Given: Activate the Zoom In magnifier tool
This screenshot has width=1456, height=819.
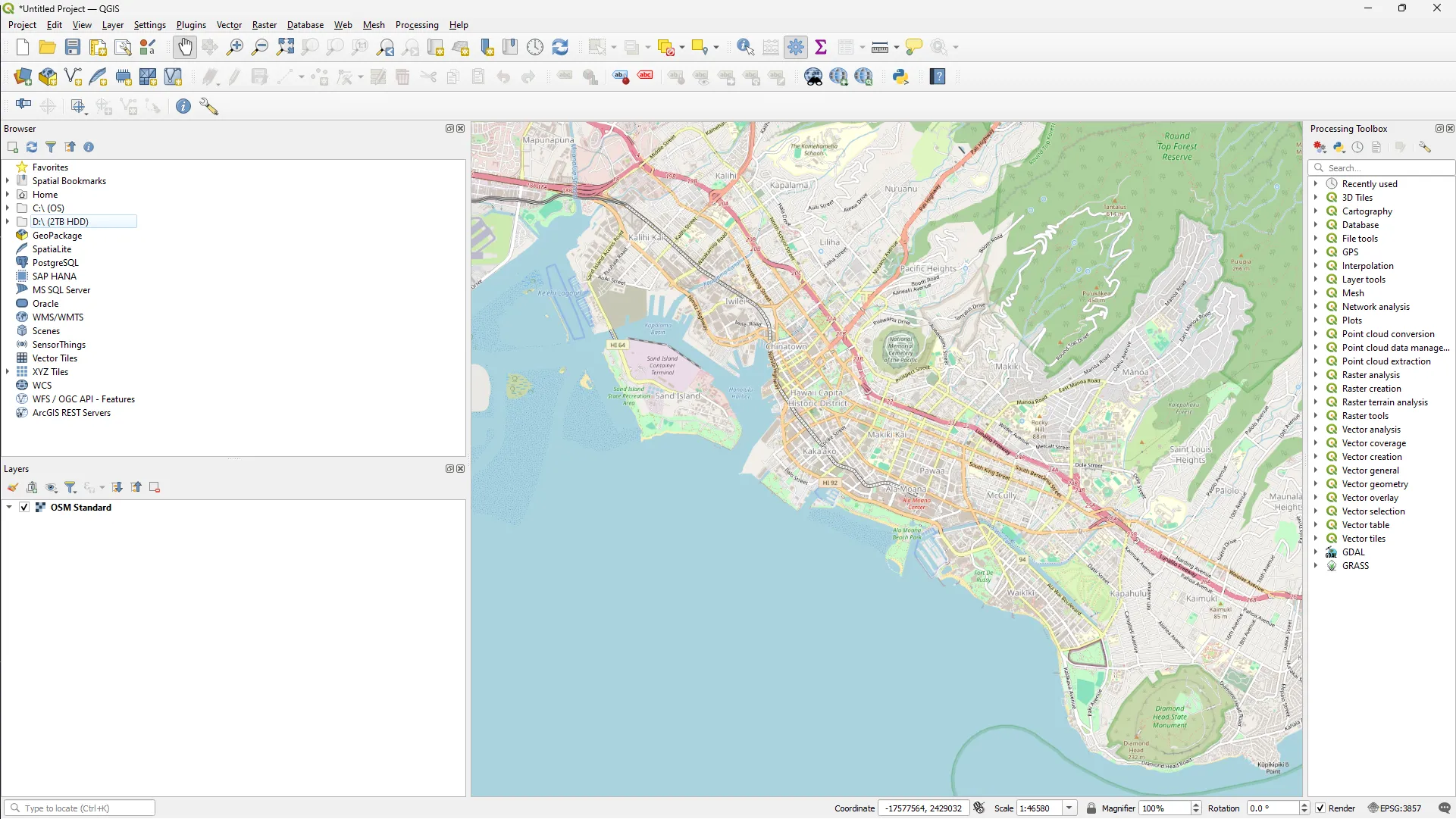Looking at the screenshot, I should (235, 47).
